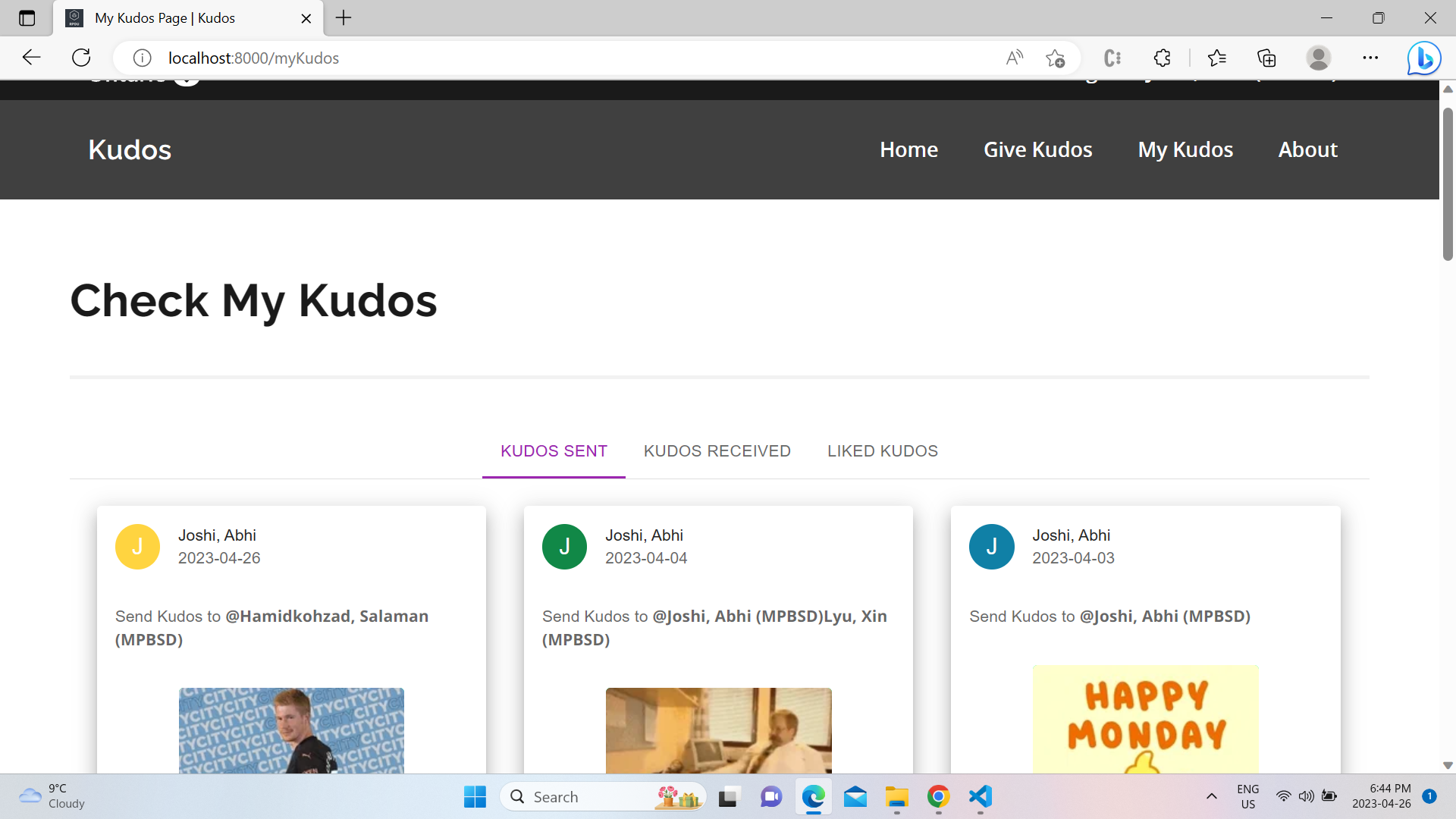This screenshot has height=819, width=1456.
Task: Click the site information icon in address bar
Action: coord(141,58)
